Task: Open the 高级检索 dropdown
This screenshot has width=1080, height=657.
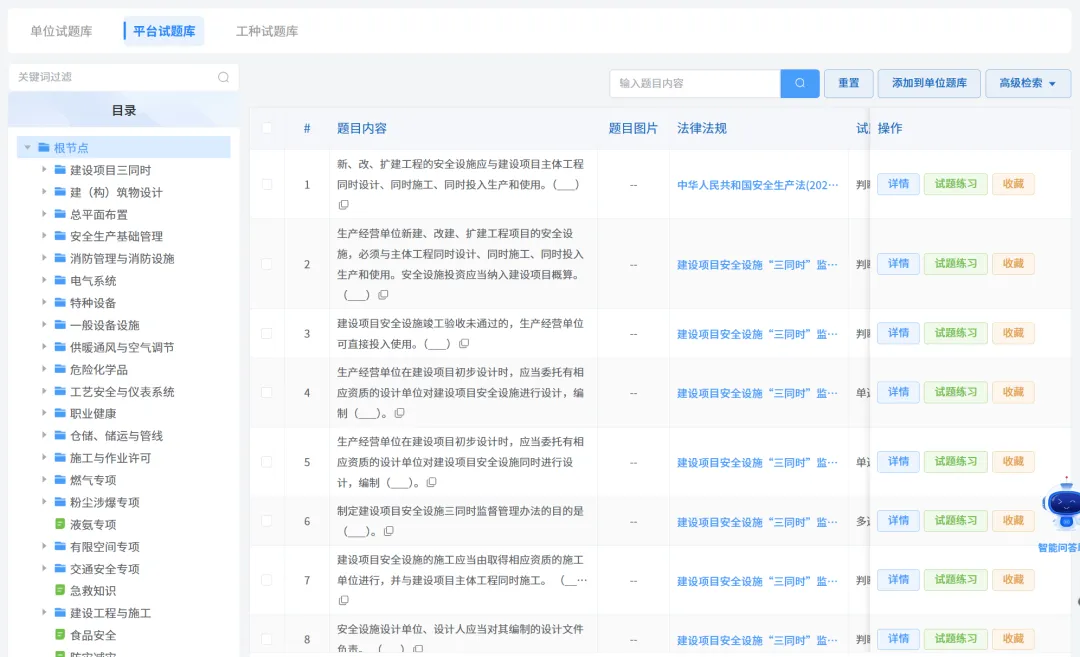Action: point(1028,83)
